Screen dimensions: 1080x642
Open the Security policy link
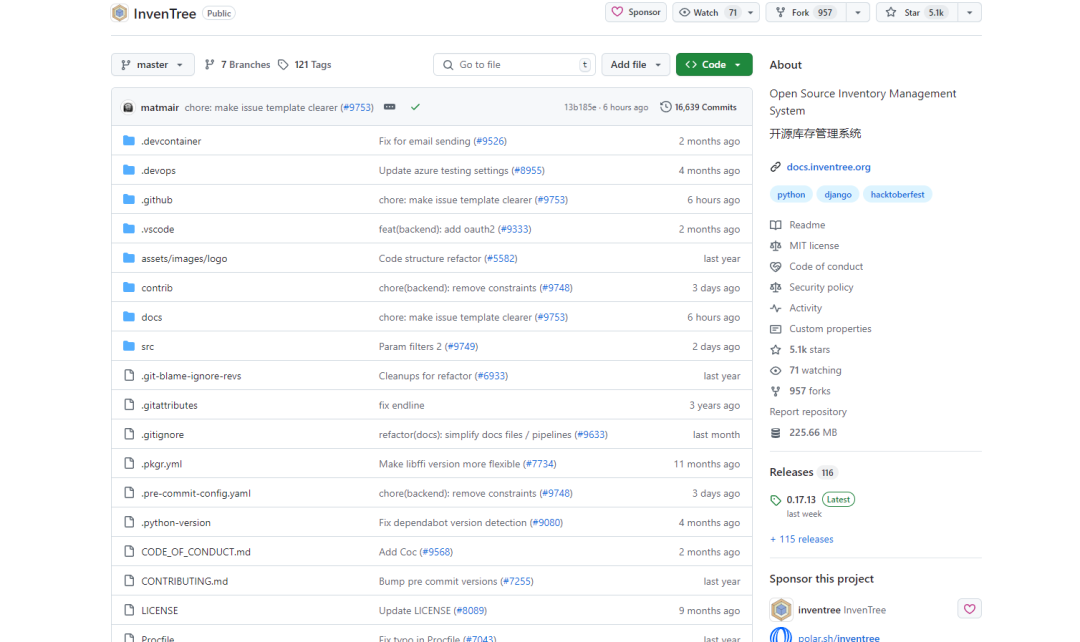click(811, 287)
